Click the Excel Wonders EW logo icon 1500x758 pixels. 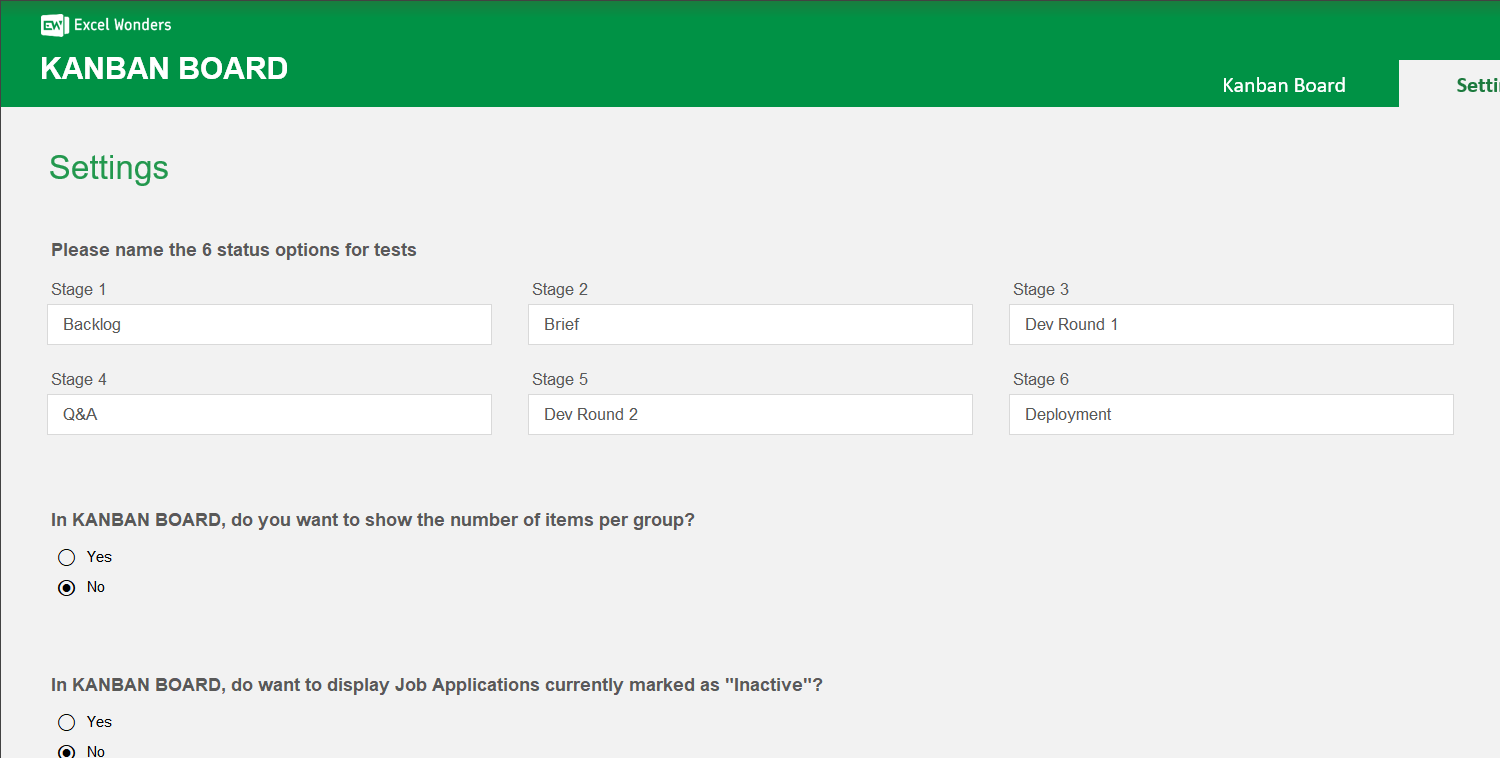(x=52, y=25)
